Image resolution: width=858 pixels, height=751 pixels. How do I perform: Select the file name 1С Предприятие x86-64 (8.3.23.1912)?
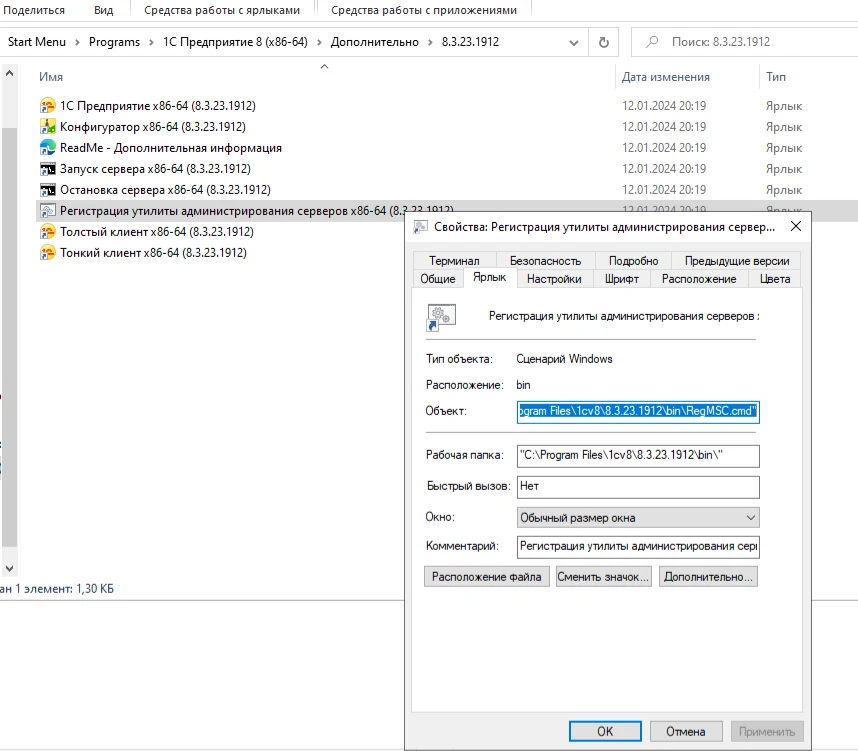coord(158,106)
